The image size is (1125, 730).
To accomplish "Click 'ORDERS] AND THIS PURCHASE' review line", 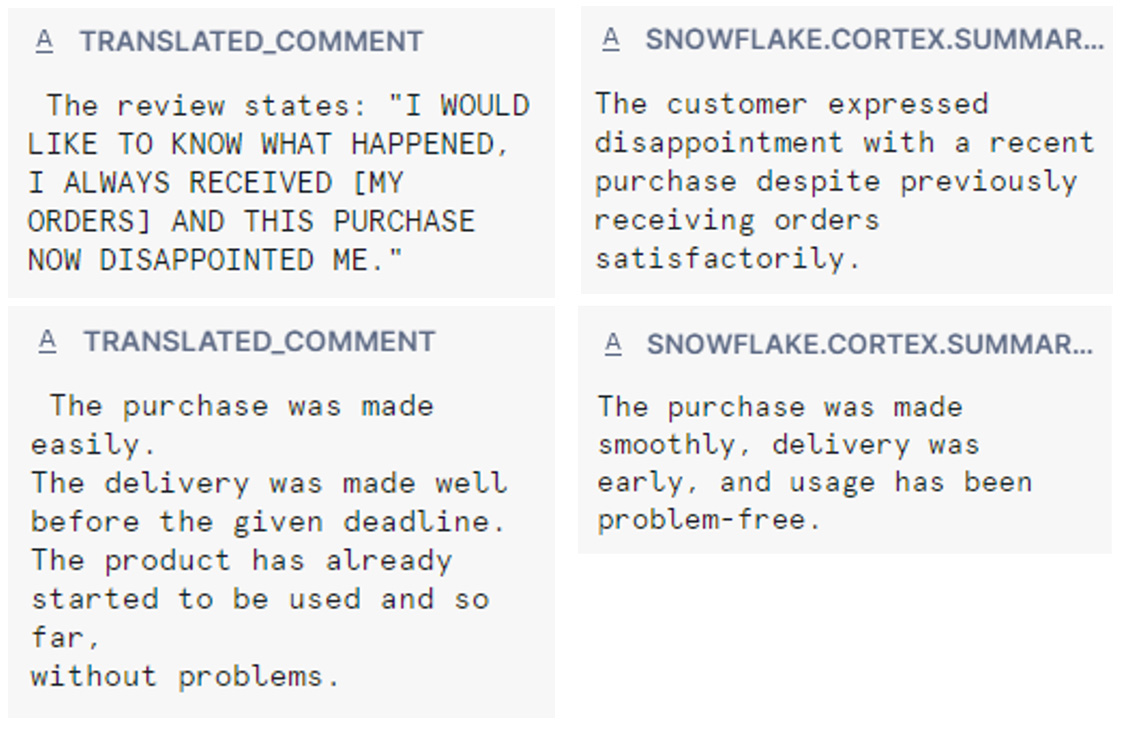I will coord(251,221).
